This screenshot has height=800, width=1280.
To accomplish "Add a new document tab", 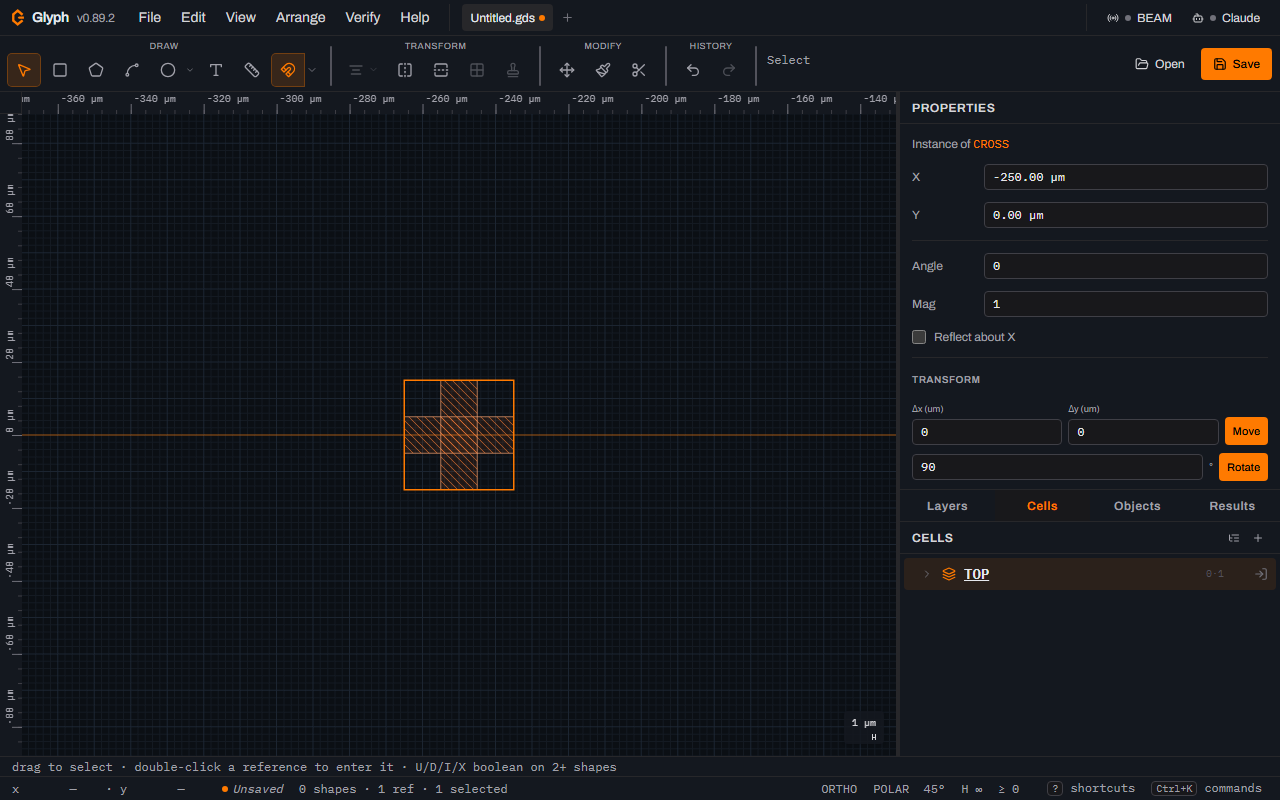I will pyautogui.click(x=567, y=18).
